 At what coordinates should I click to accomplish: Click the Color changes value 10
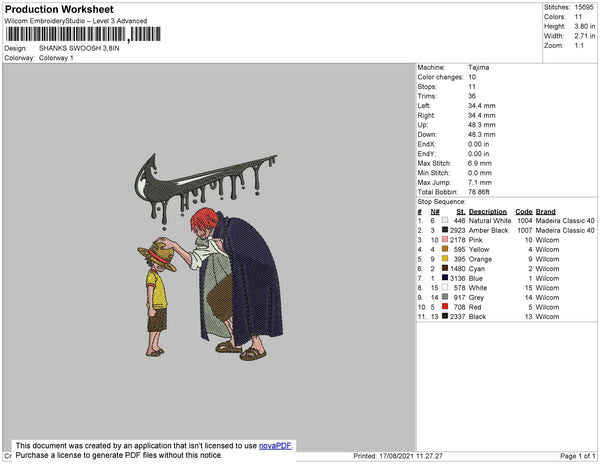472,77
